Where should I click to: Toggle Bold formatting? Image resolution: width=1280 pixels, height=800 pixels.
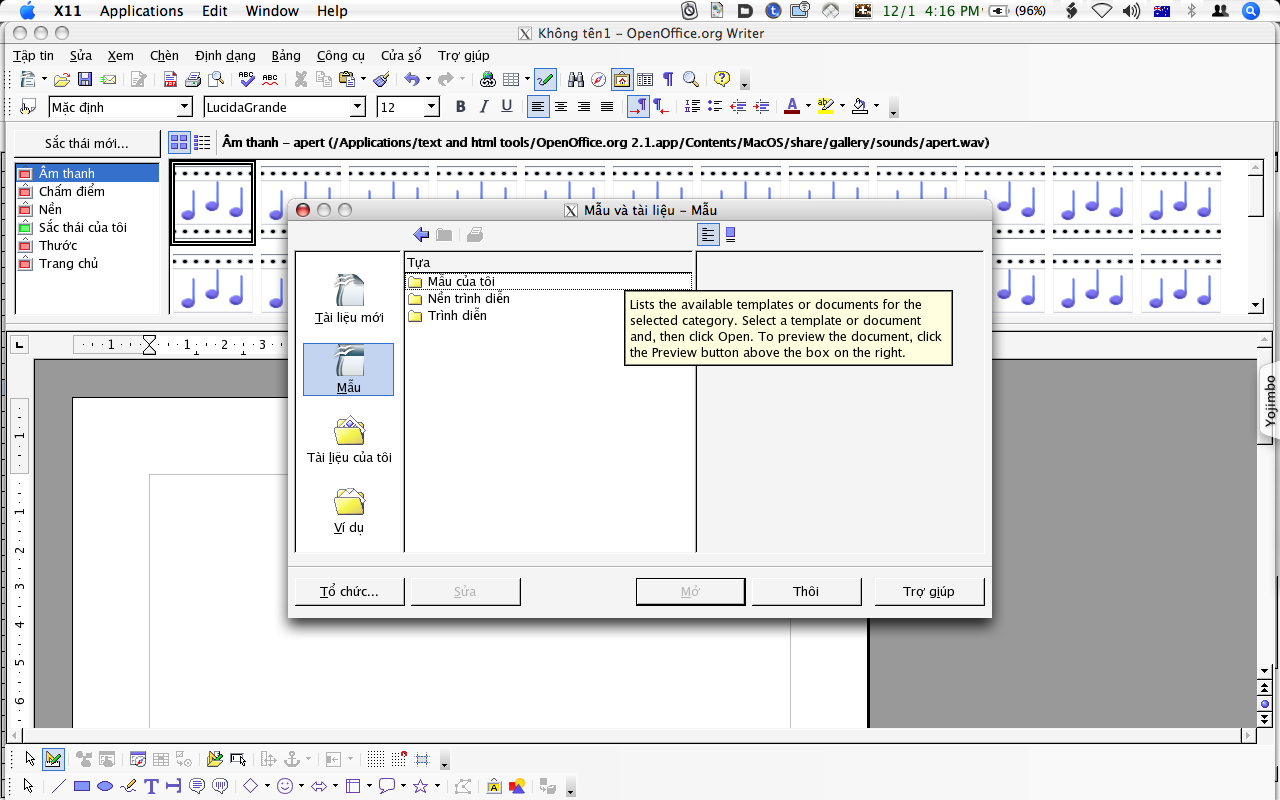coord(461,107)
